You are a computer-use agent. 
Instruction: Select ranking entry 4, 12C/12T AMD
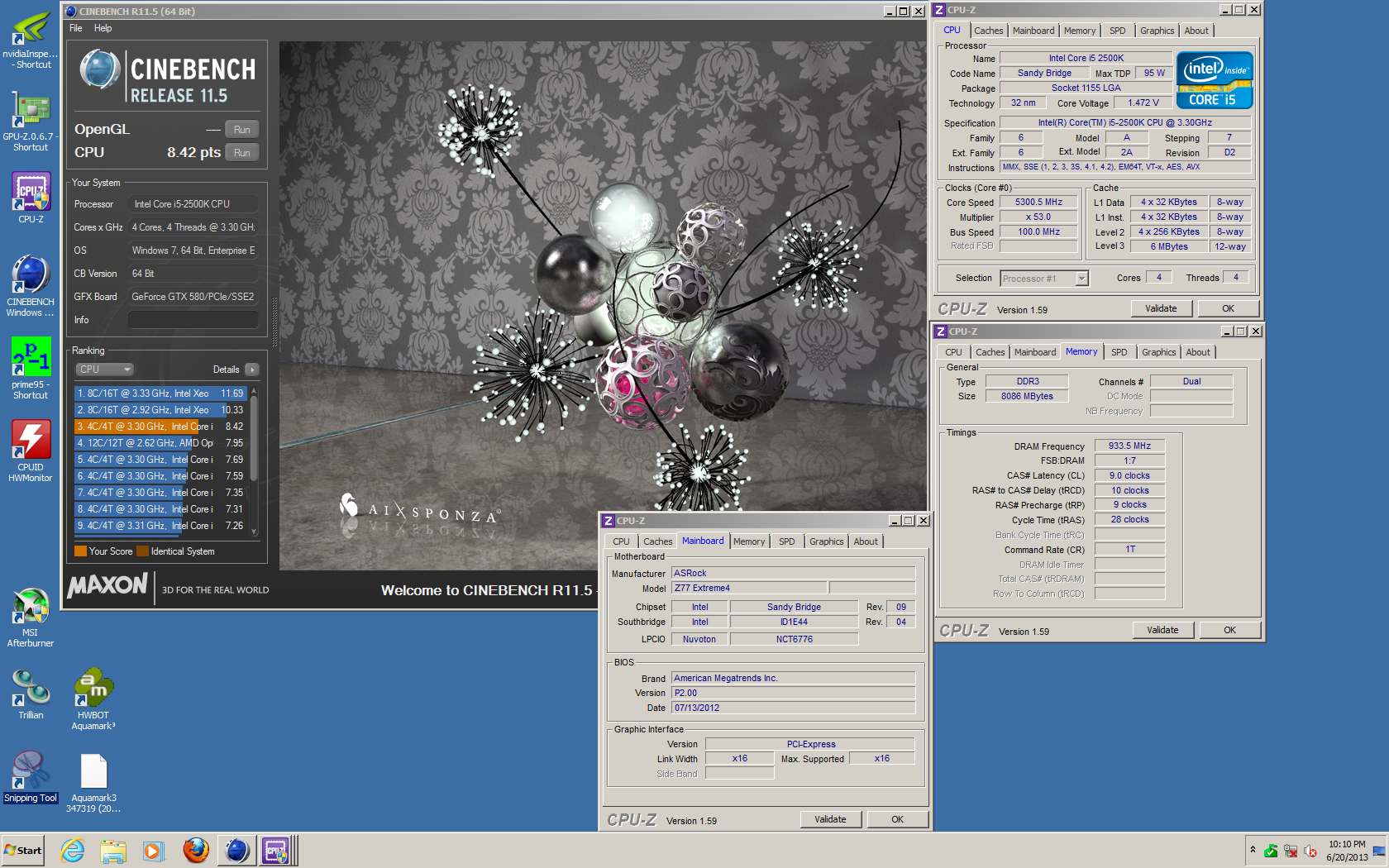160,443
